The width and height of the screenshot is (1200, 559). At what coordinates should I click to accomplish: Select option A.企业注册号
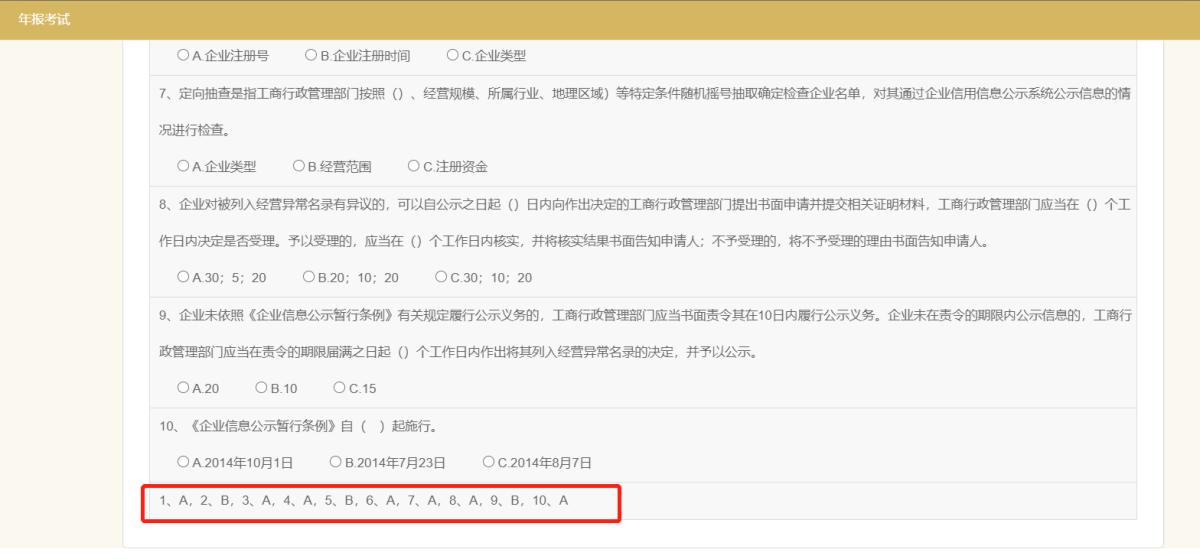click(183, 56)
